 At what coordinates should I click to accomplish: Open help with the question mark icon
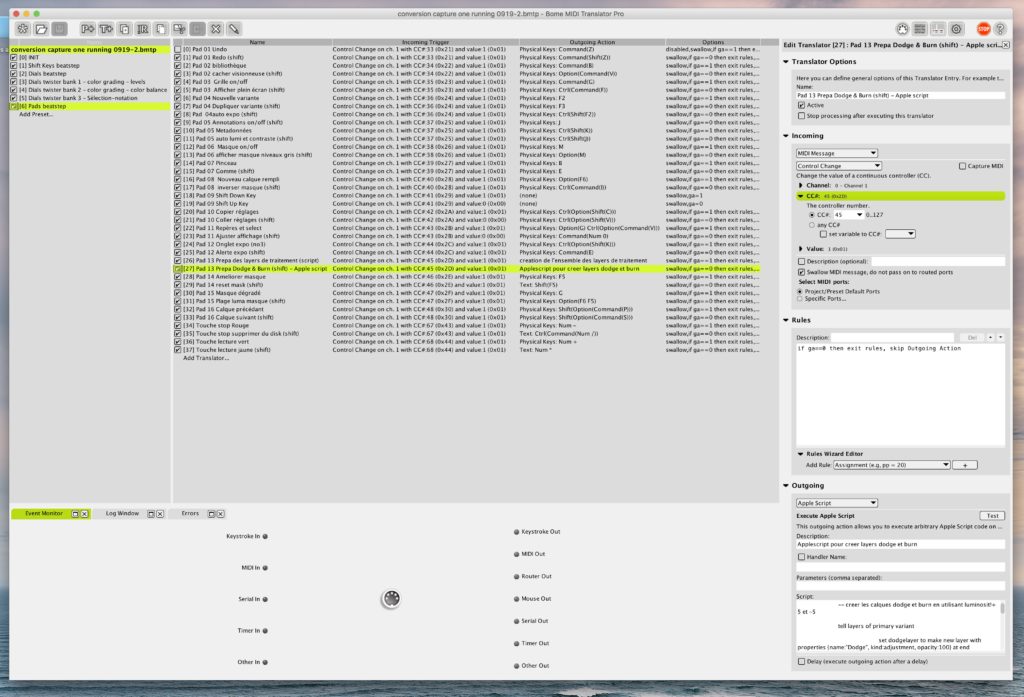[1000, 29]
